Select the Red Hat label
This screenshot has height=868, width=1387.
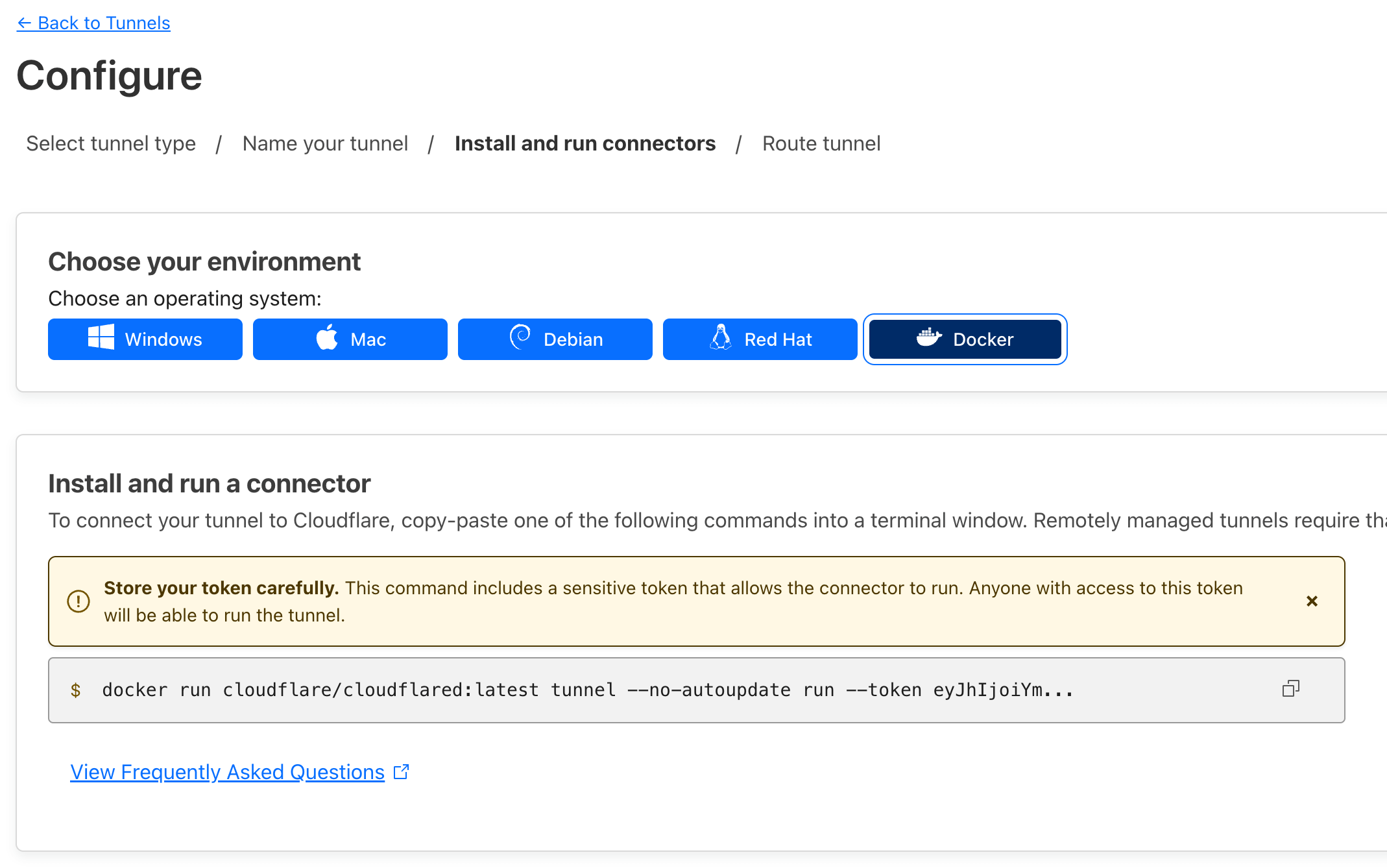[x=778, y=339]
